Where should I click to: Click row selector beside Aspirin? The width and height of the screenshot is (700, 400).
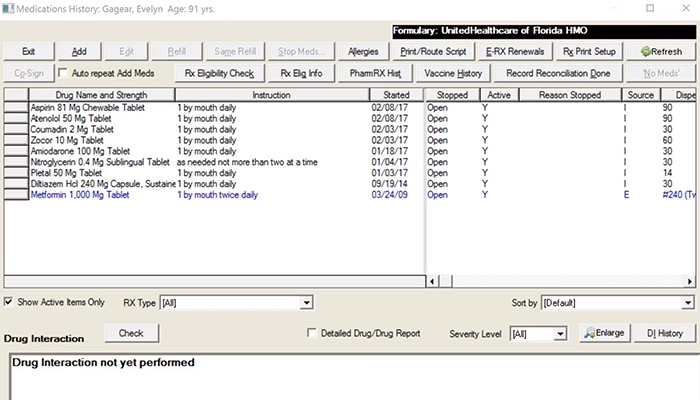16,108
